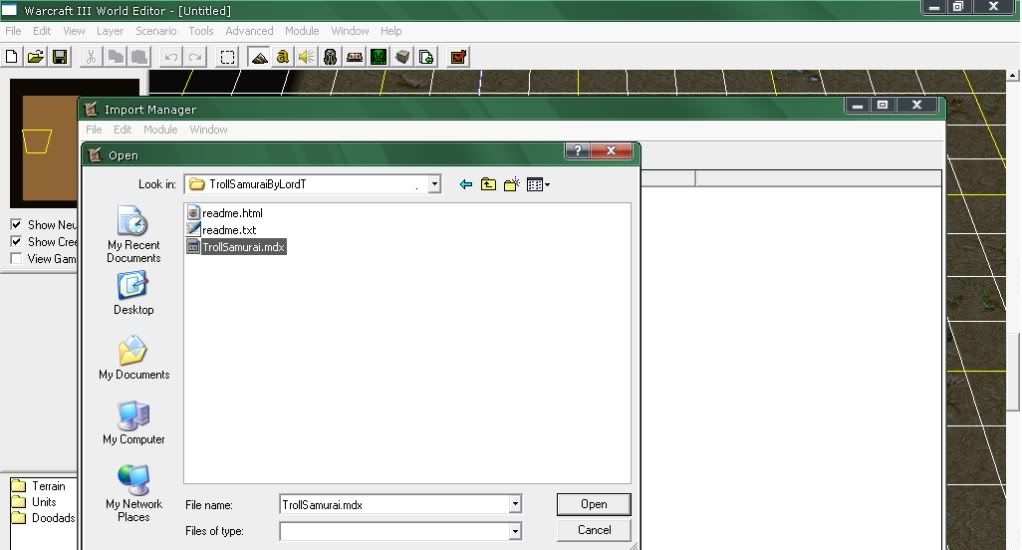1022x550 pixels.
Task: Click the Test Map red icon
Action: click(x=458, y=57)
